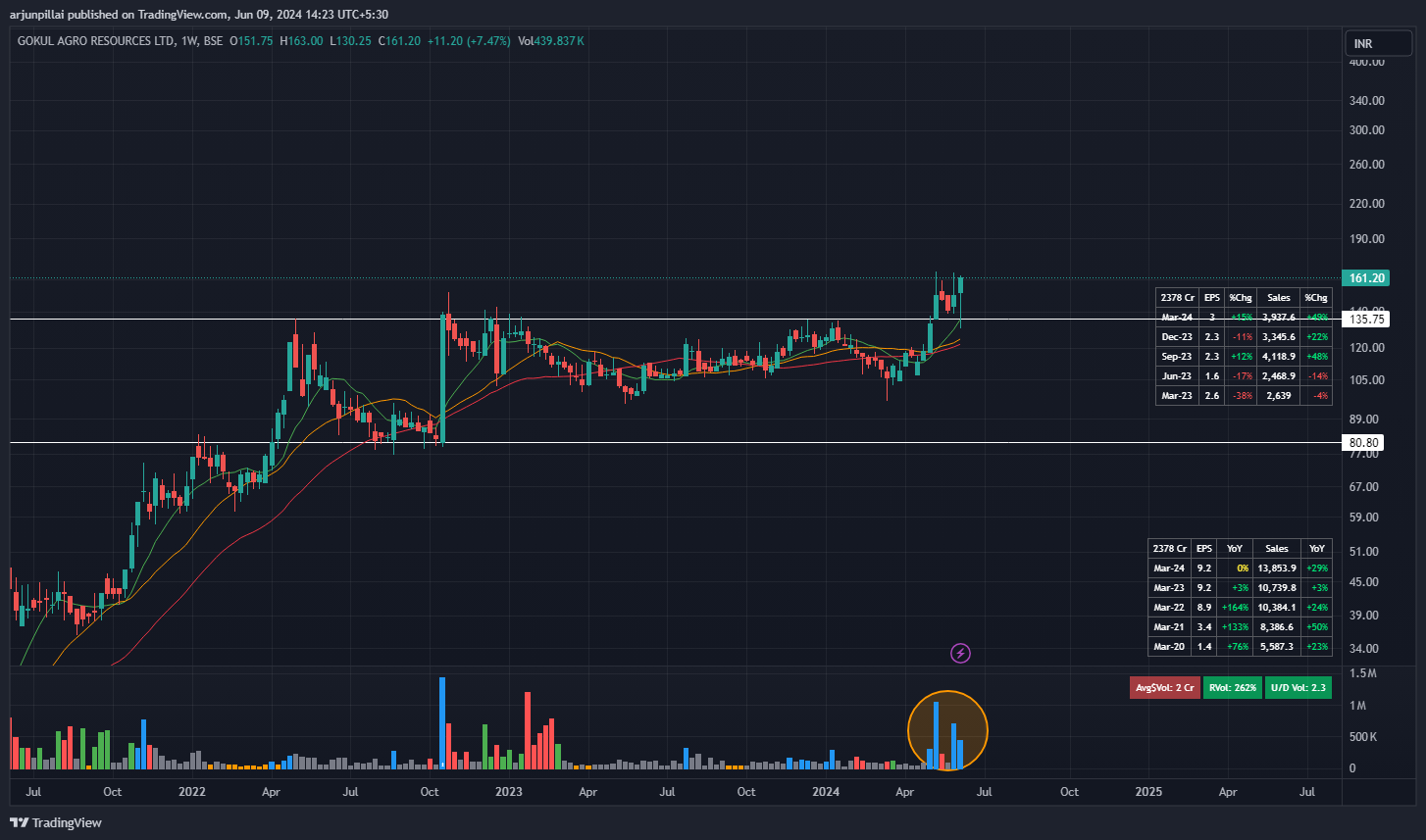Viewport: 1426px width, 840px height.
Task: Click the +48% sales change cell
Action: [1315, 356]
